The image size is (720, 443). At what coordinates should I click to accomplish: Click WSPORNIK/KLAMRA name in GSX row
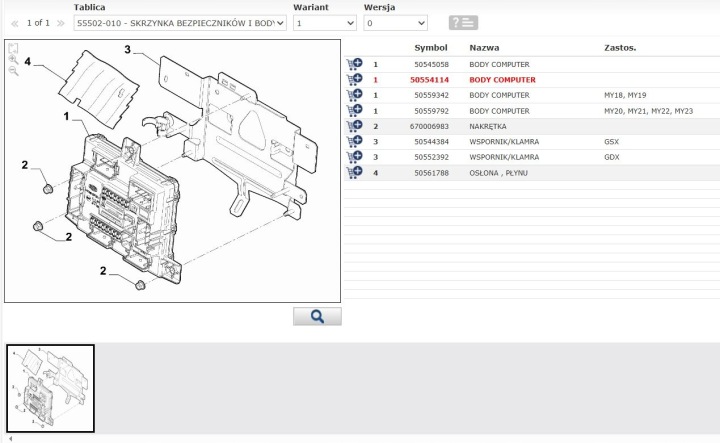504,141
